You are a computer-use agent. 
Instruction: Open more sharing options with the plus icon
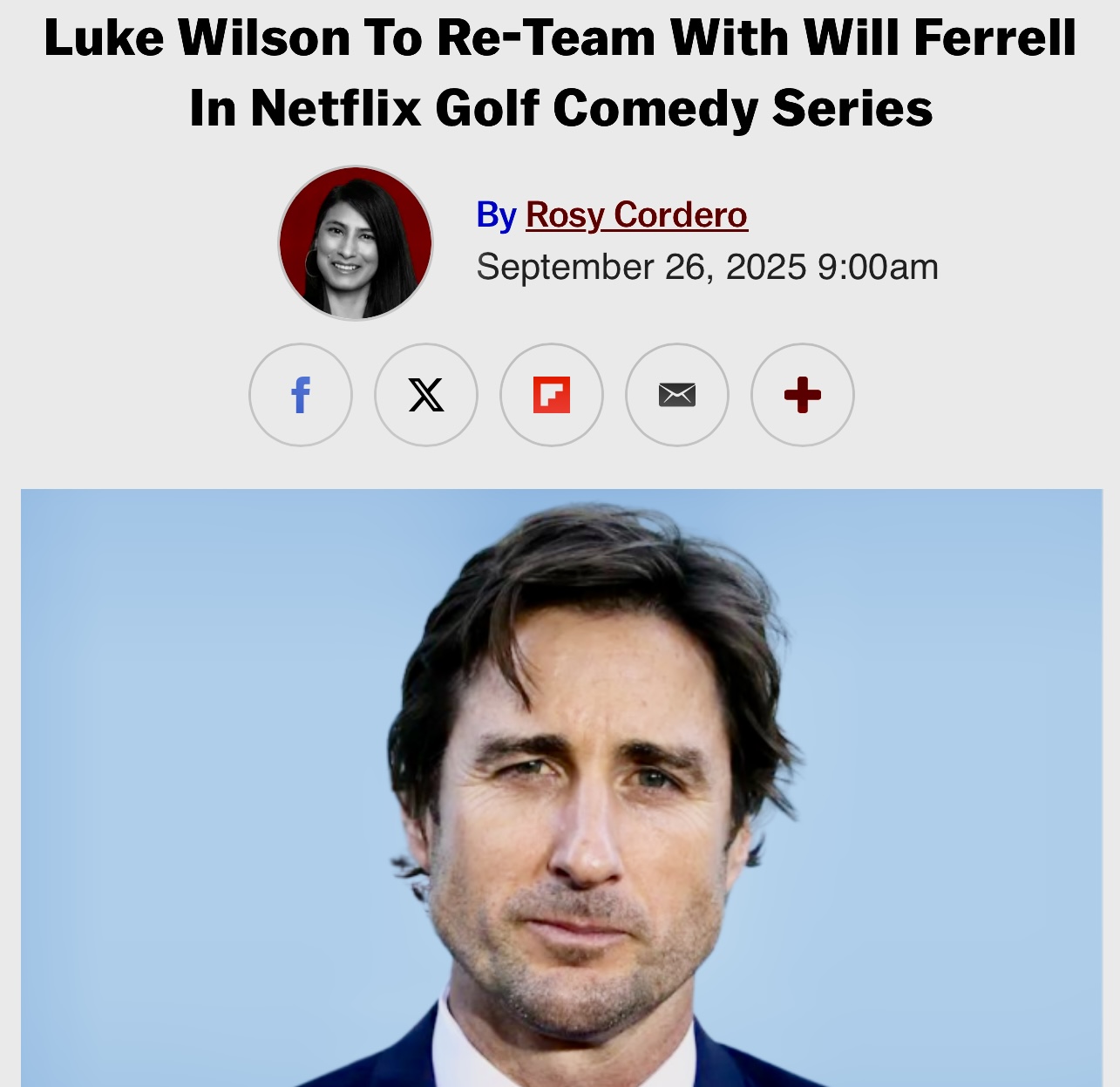[803, 395]
